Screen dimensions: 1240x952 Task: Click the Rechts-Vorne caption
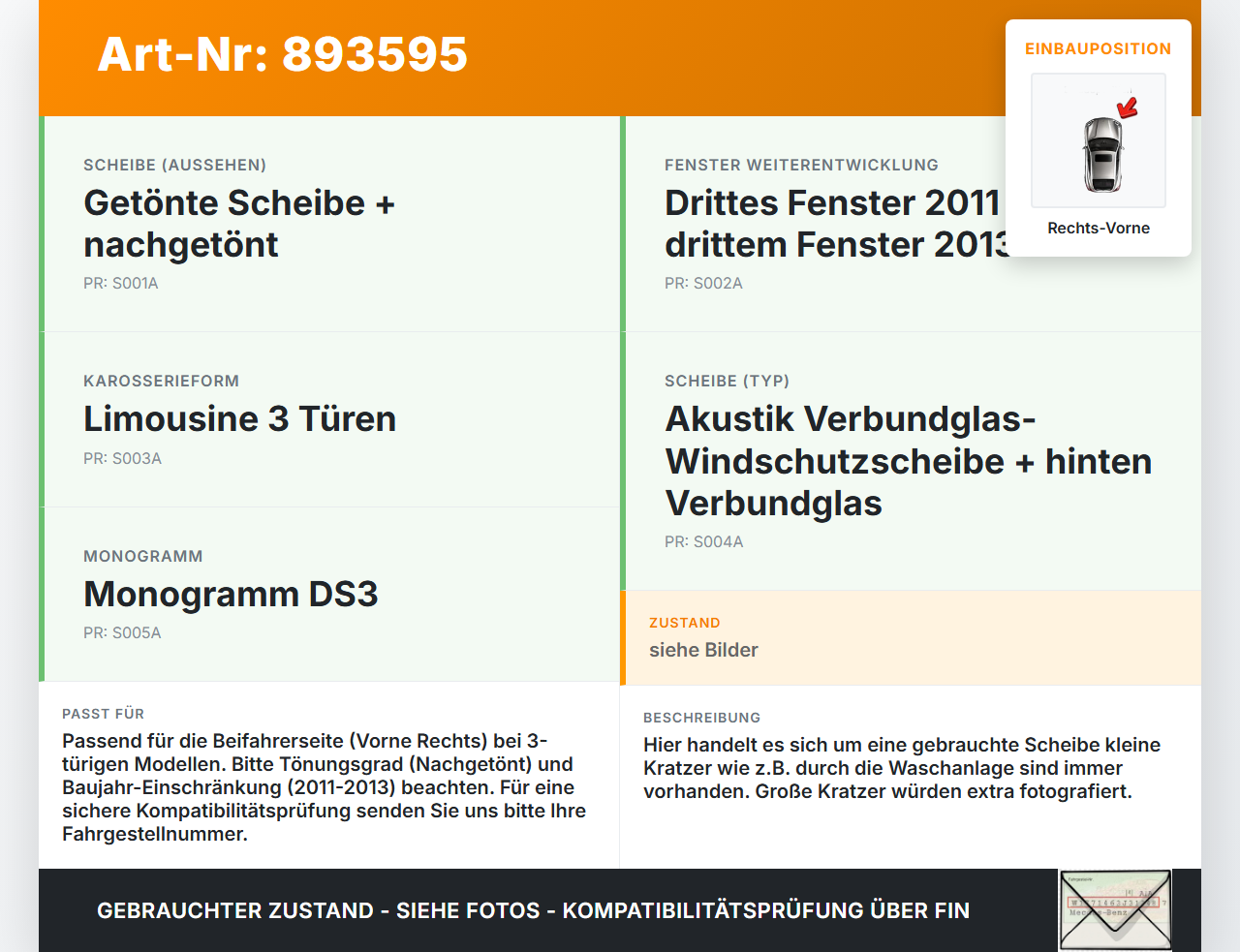(x=1099, y=228)
